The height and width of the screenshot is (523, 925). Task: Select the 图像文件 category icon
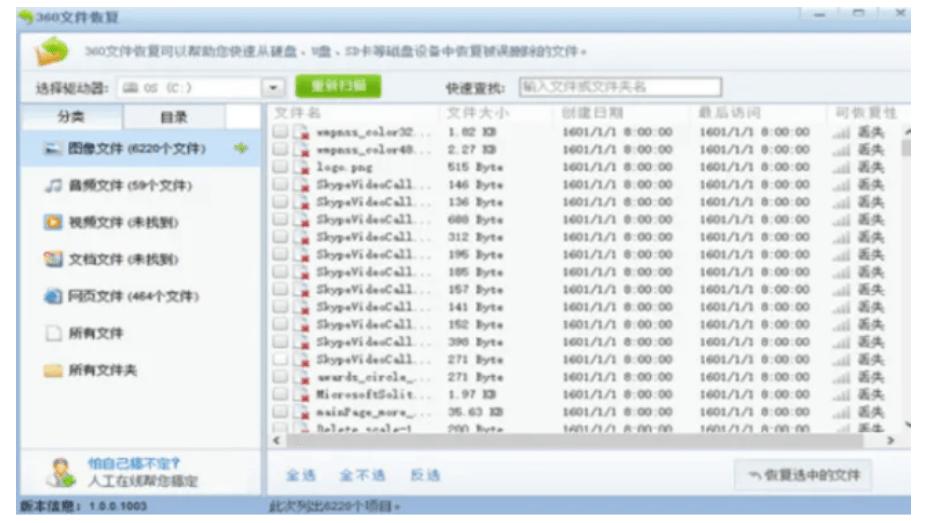[53, 149]
